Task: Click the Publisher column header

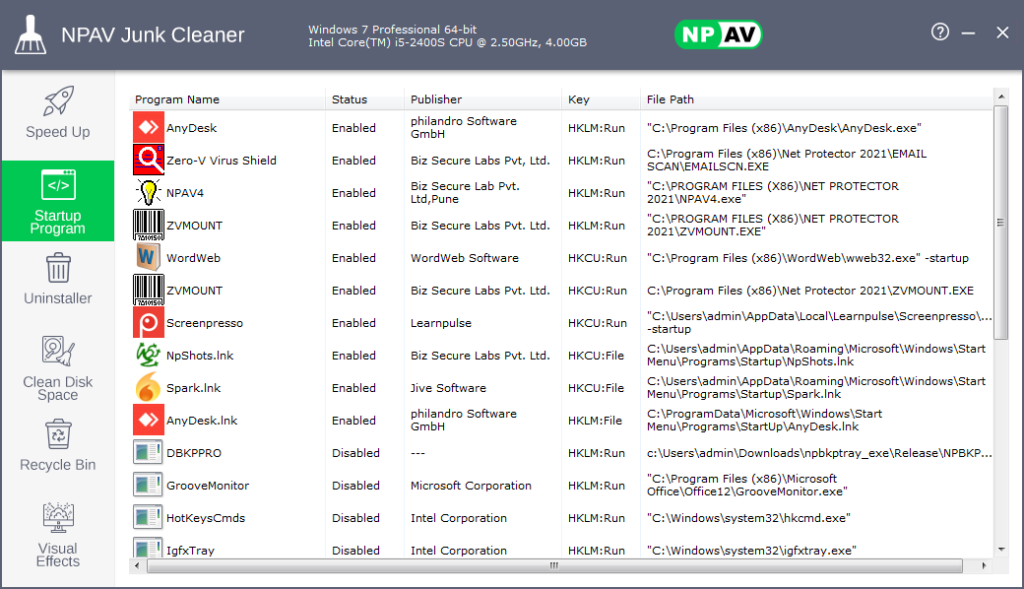Action: 436,99
